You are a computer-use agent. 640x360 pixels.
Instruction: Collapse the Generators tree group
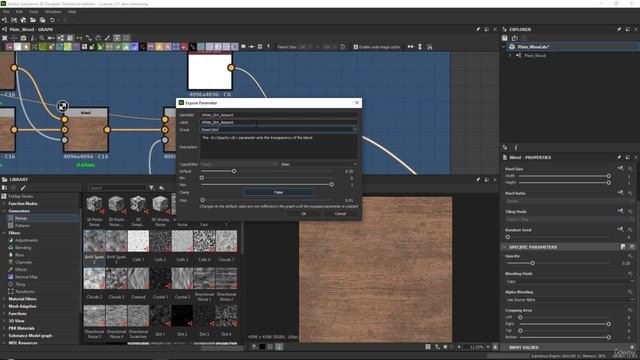pyautogui.click(x=4, y=211)
